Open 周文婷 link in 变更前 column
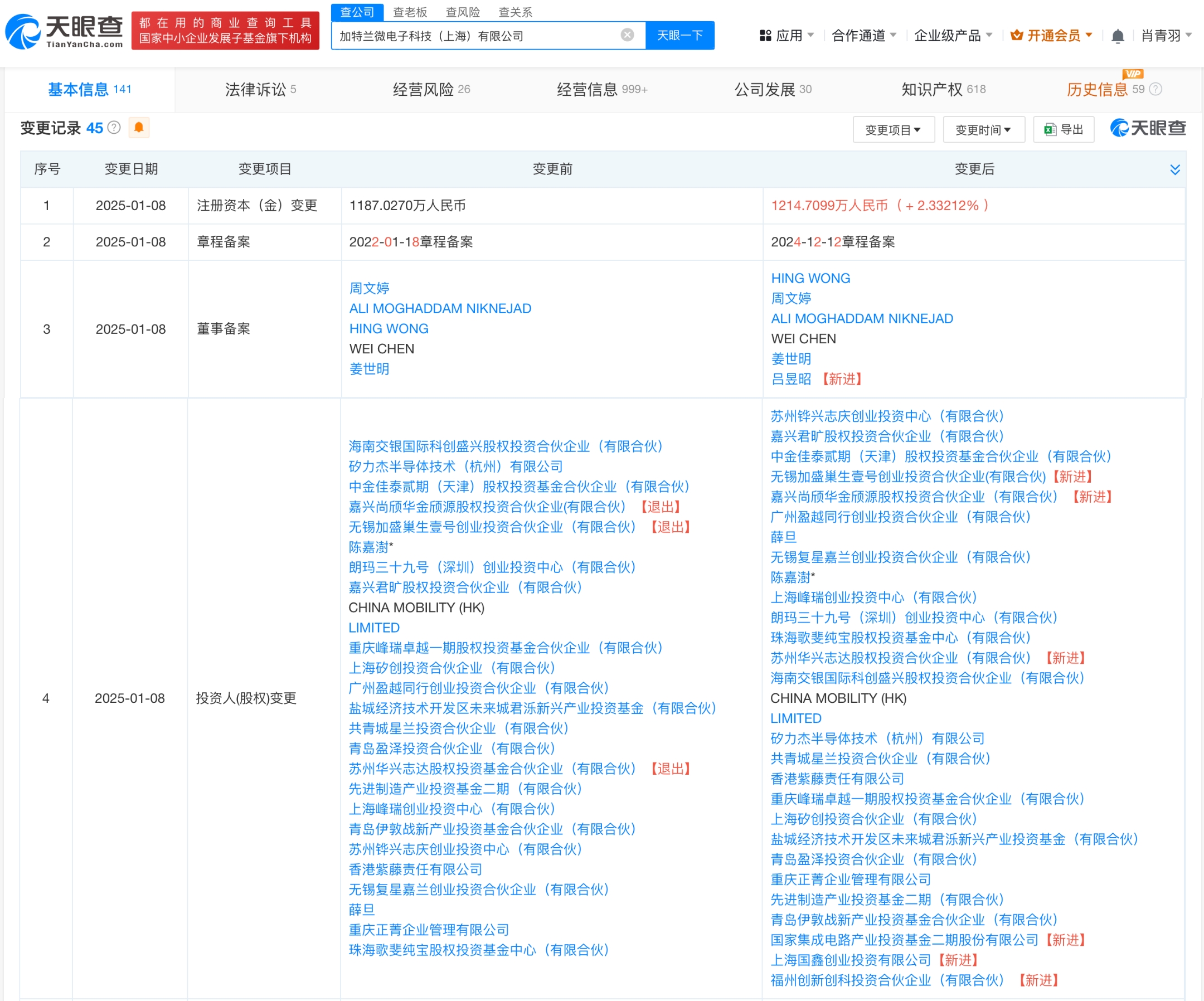 tap(369, 288)
